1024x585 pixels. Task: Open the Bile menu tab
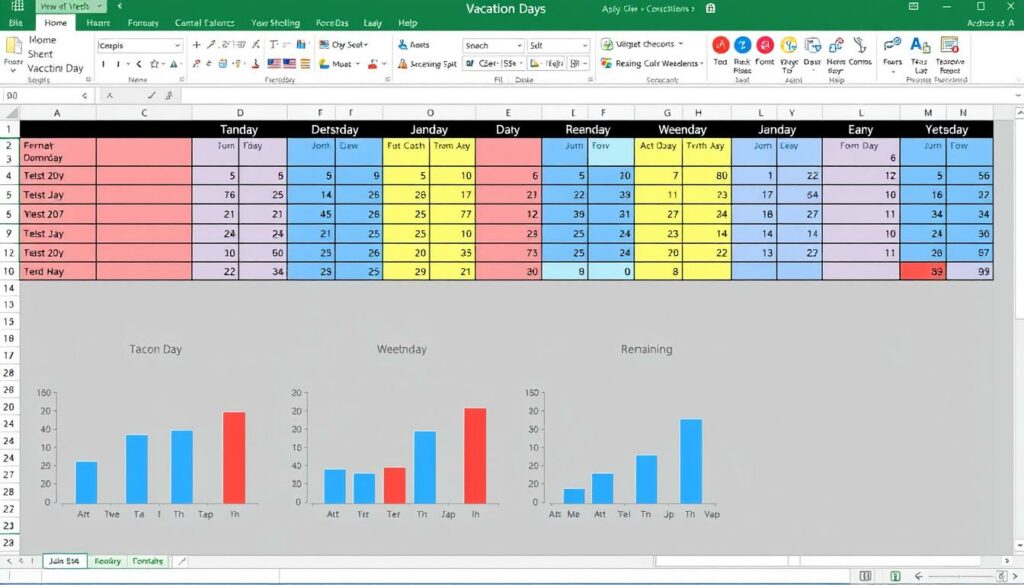pyautogui.click(x=16, y=23)
